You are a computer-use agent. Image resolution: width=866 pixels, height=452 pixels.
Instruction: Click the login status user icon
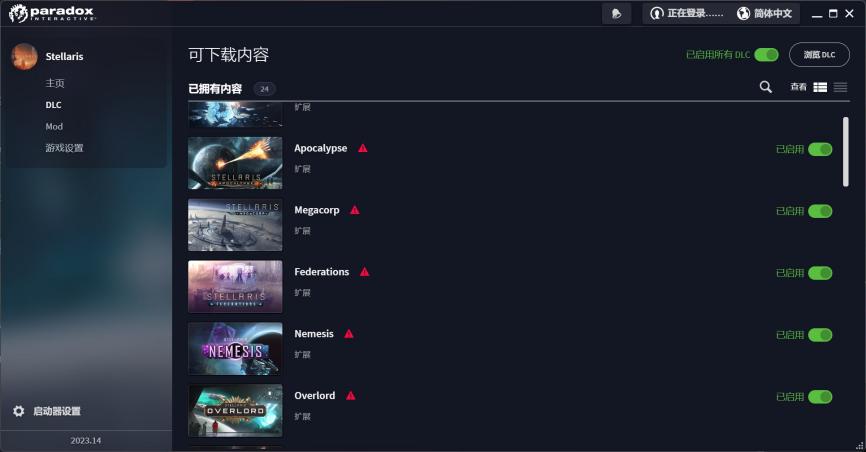656,13
